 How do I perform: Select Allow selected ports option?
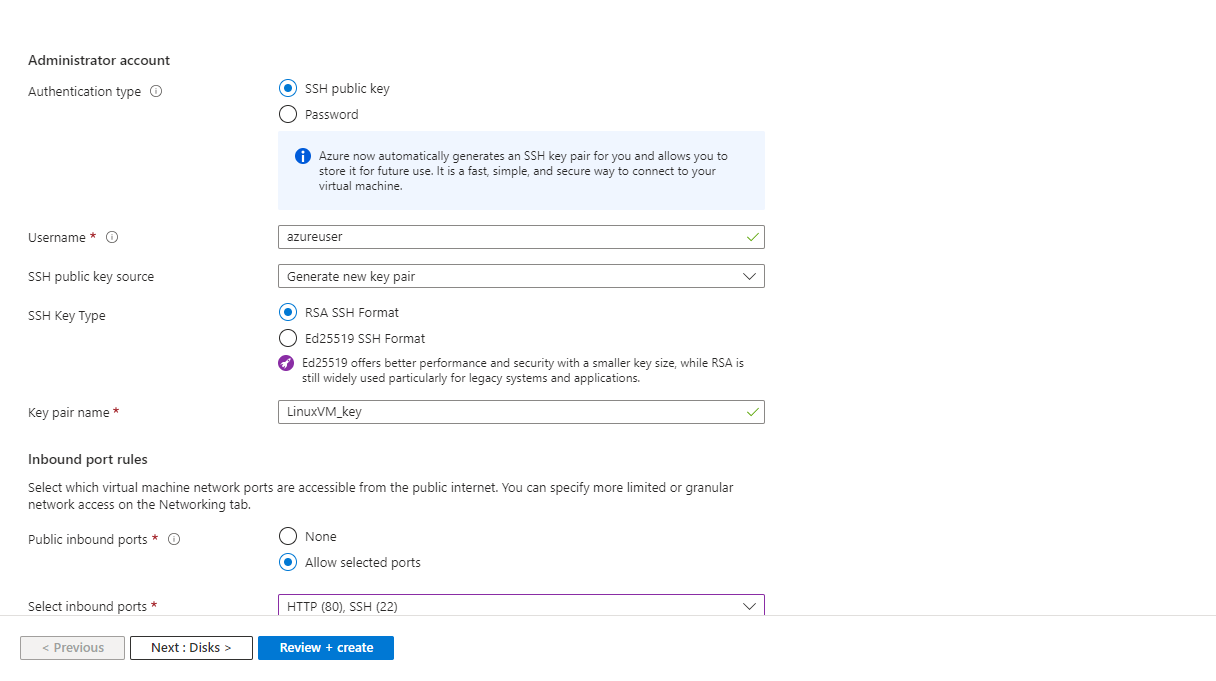click(288, 562)
